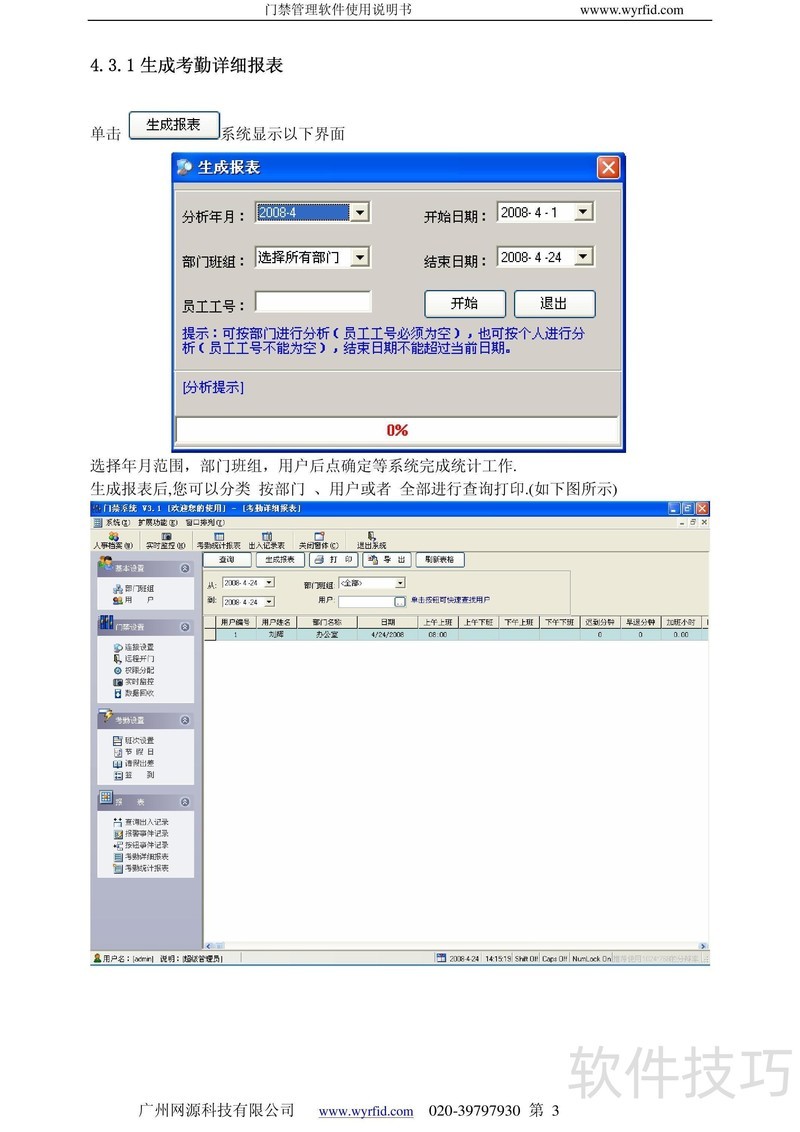Click the 关闭窗体 toolbar icon
Screen dimensions: 800x1132
tap(318, 541)
